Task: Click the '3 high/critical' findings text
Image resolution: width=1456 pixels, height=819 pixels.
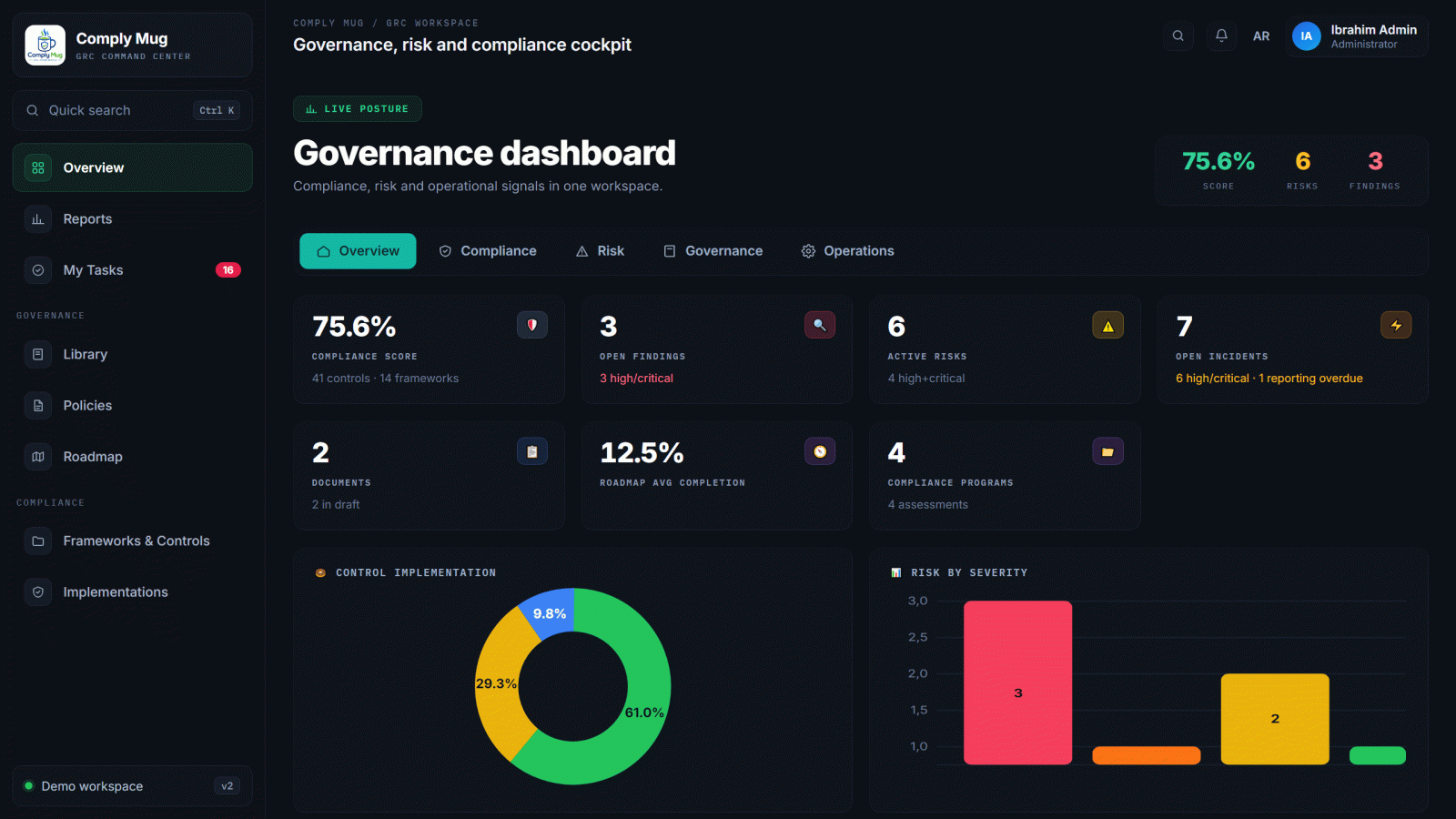Action: (x=636, y=379)
